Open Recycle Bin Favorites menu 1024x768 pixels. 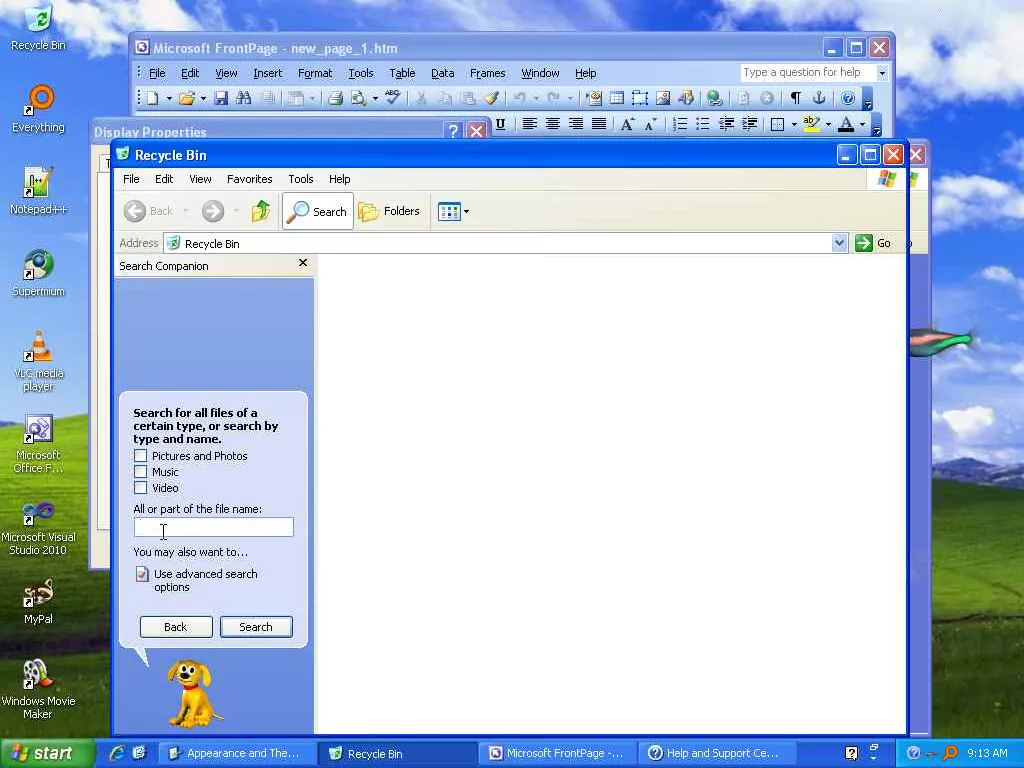(x=249, y=179)
